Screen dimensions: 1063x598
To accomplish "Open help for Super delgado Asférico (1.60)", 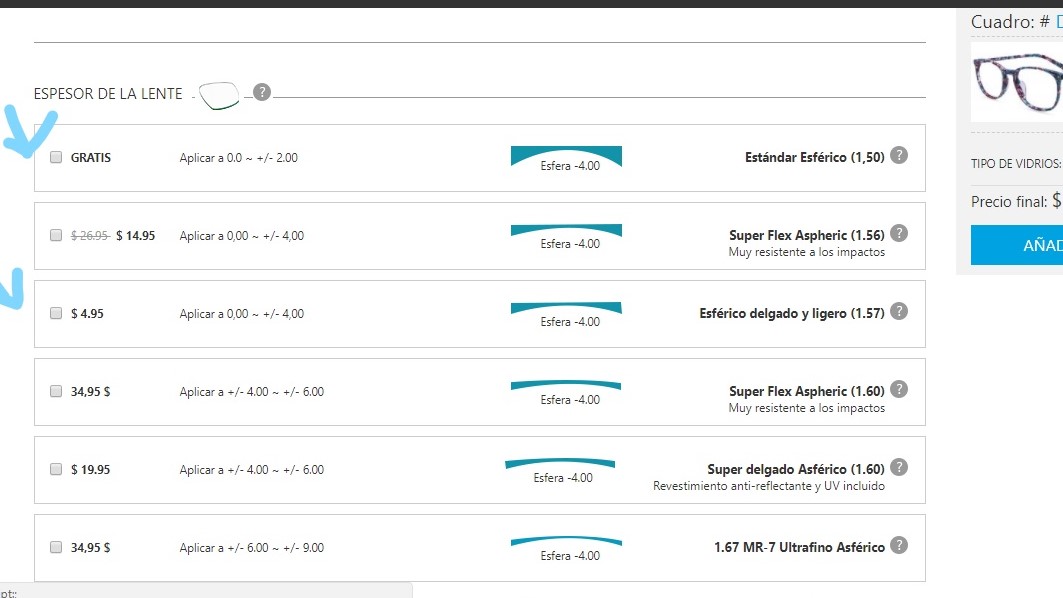I will tap(899, 468).
